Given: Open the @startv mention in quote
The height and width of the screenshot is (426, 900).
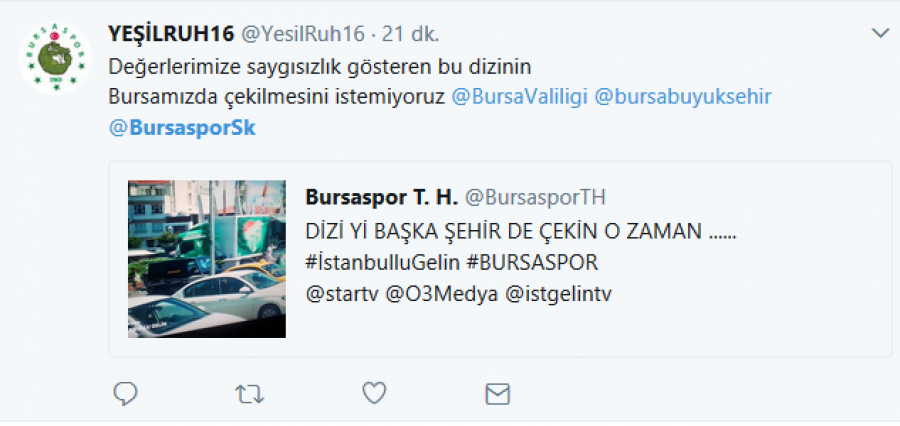Looking at the screenshot, I should (343, 295).
